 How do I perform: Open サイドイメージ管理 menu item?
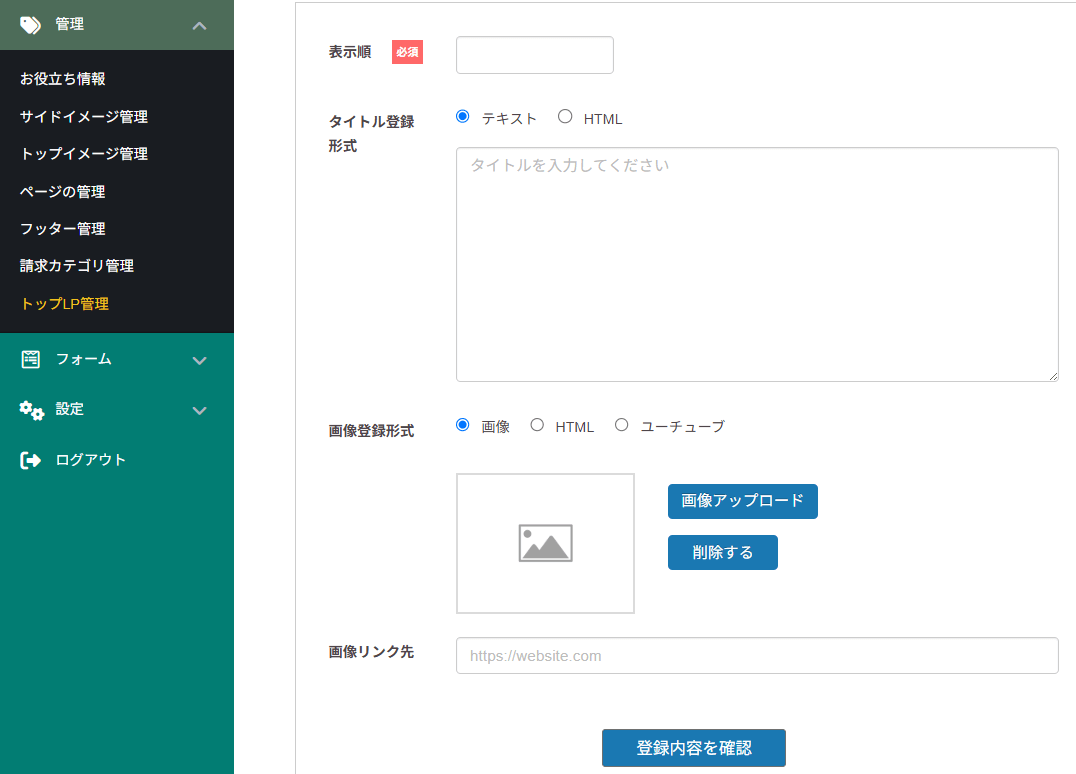tap(84, 117)
